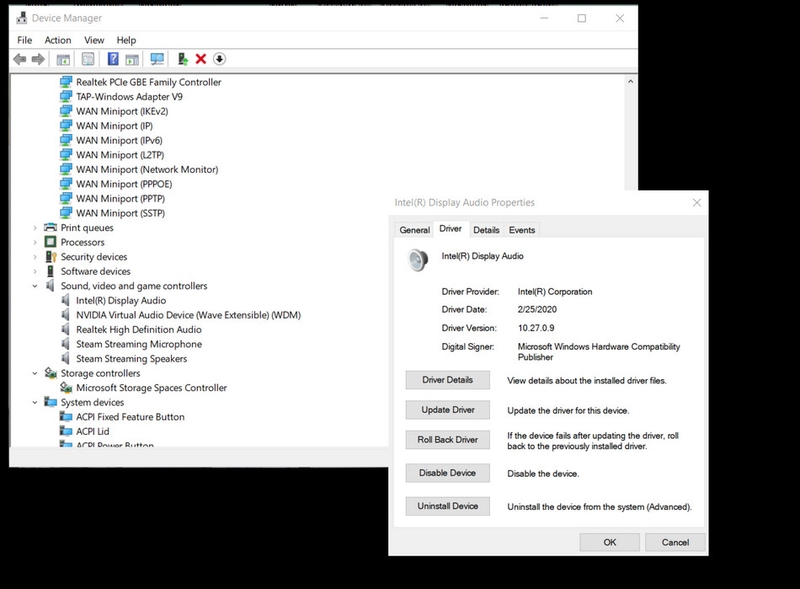Click the Update Driver button

pos(447,410)
